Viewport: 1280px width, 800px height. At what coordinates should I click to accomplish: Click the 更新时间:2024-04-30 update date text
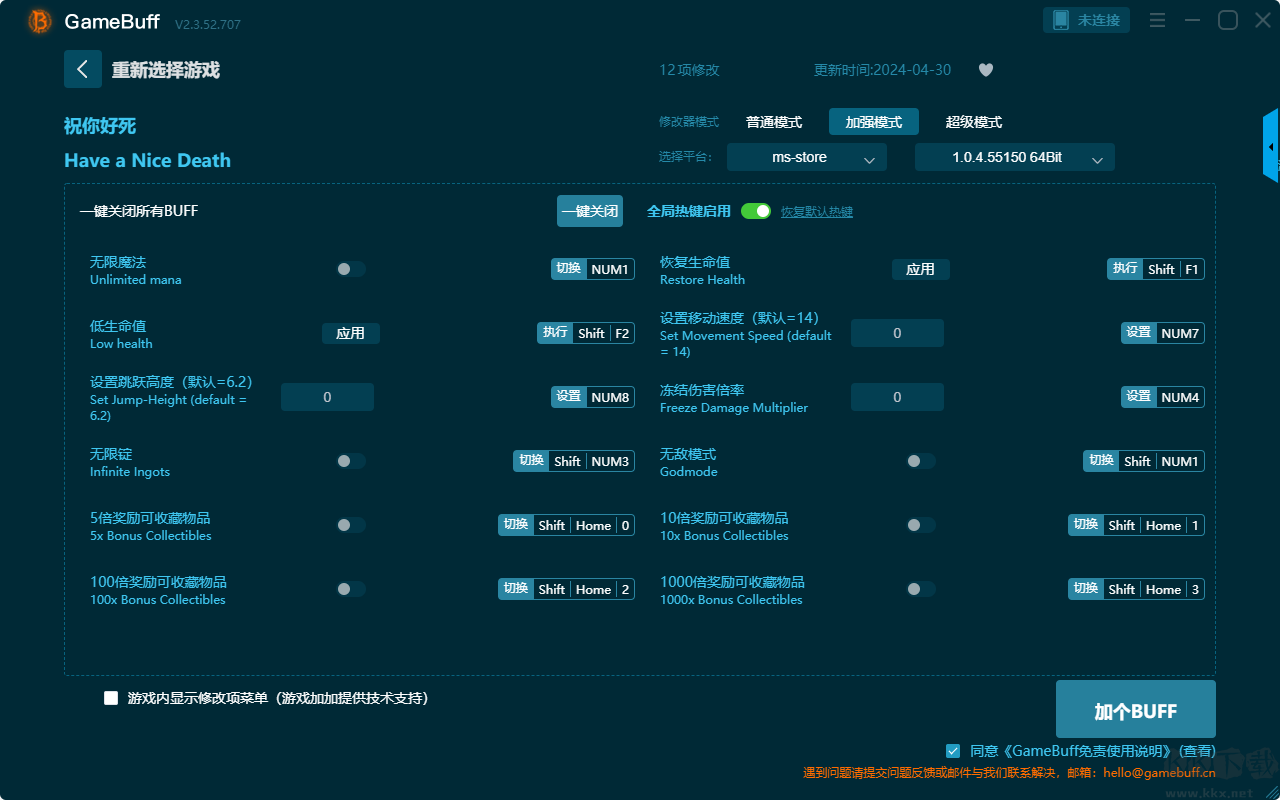point(883,70)
